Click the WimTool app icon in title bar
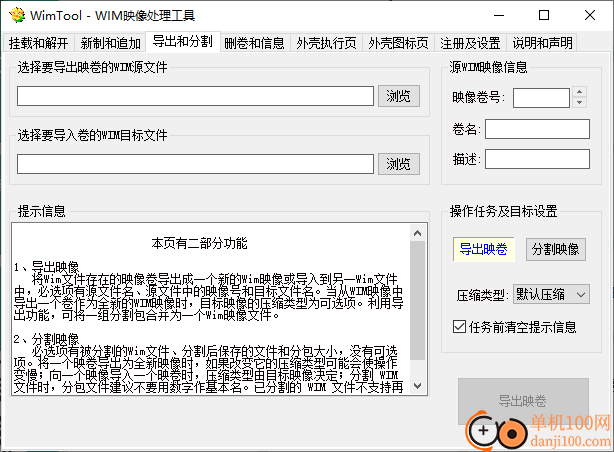 17,15
